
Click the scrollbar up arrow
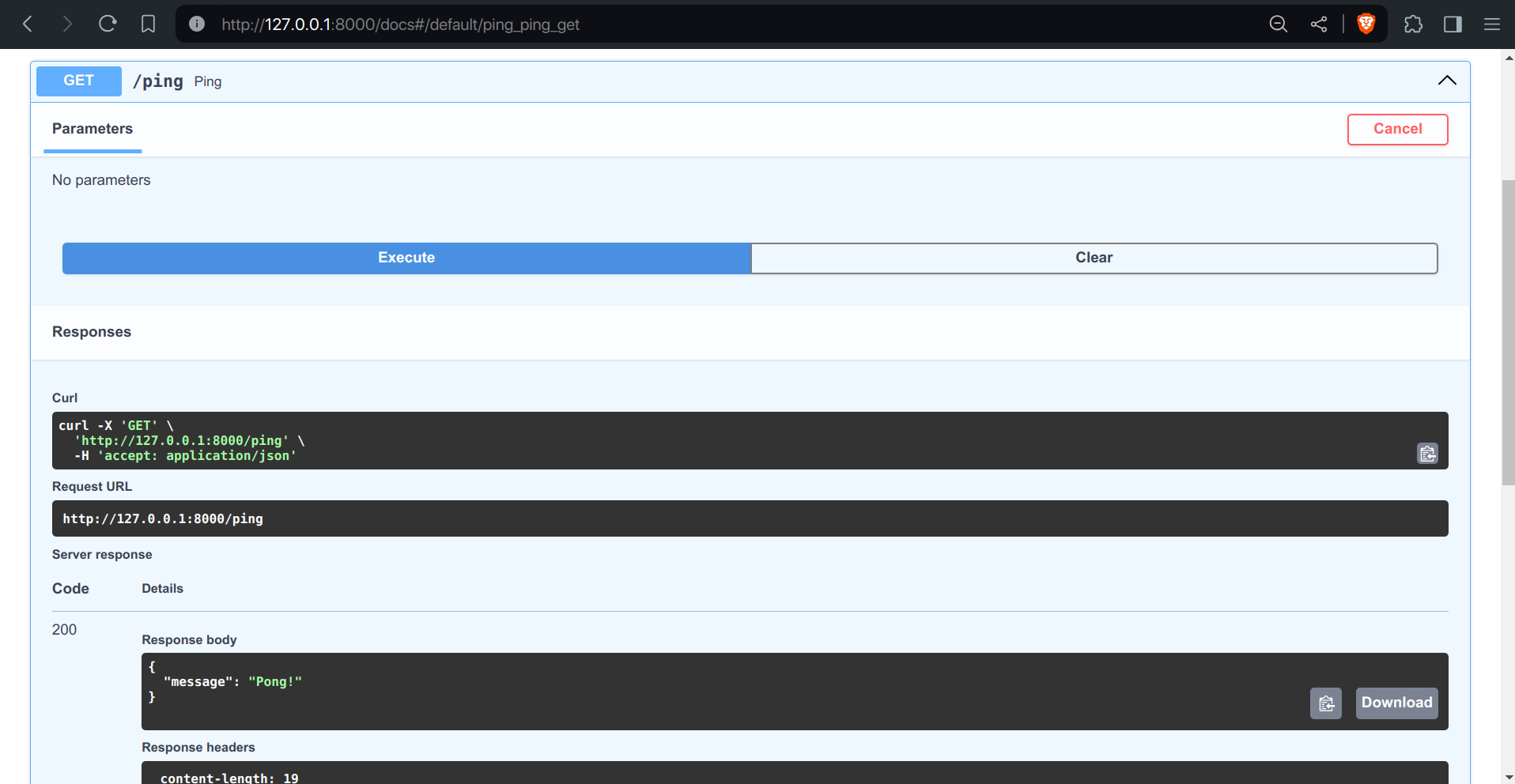click(1509, 57)
